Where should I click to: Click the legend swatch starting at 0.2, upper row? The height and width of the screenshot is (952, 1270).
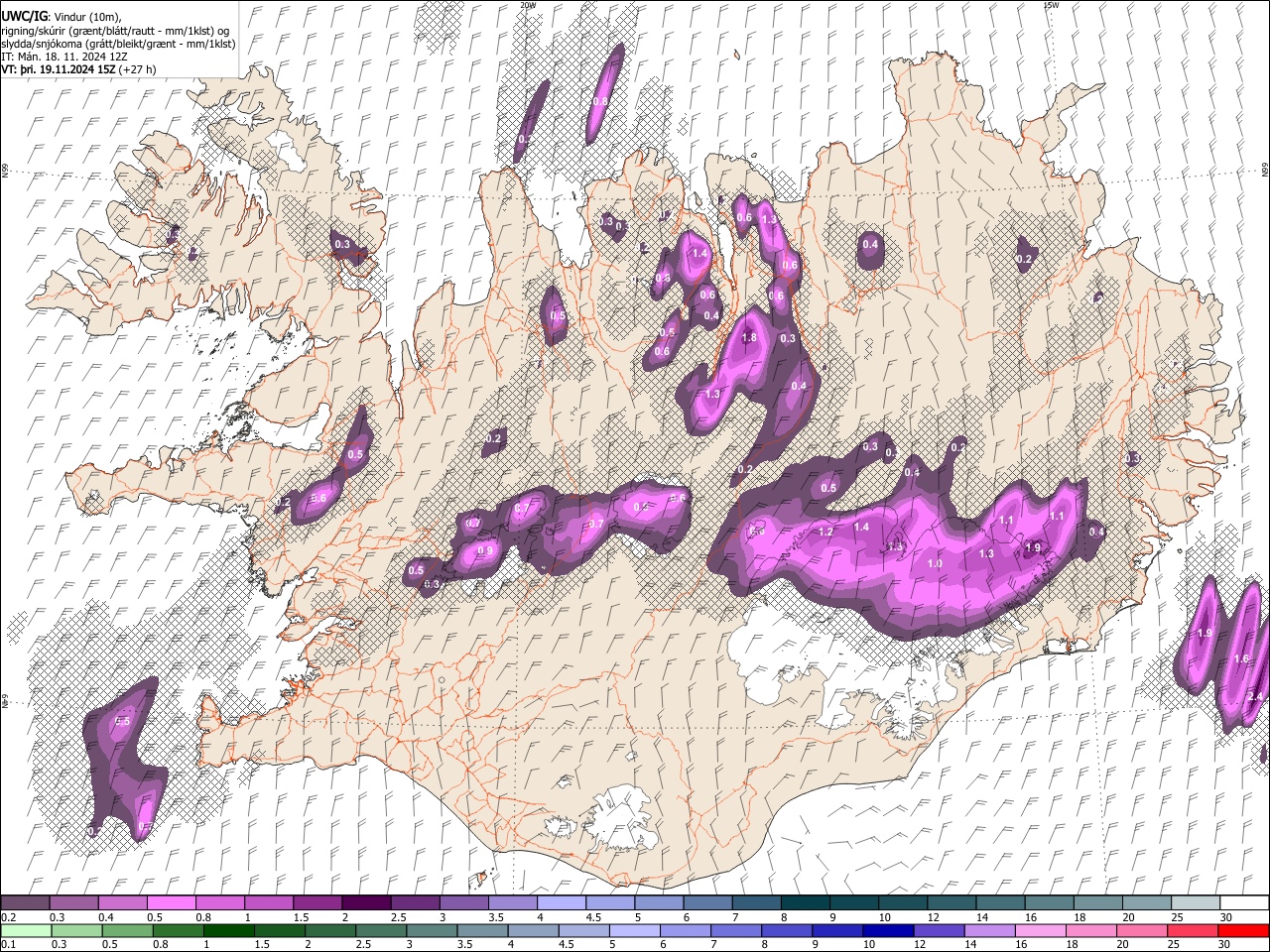25,903
